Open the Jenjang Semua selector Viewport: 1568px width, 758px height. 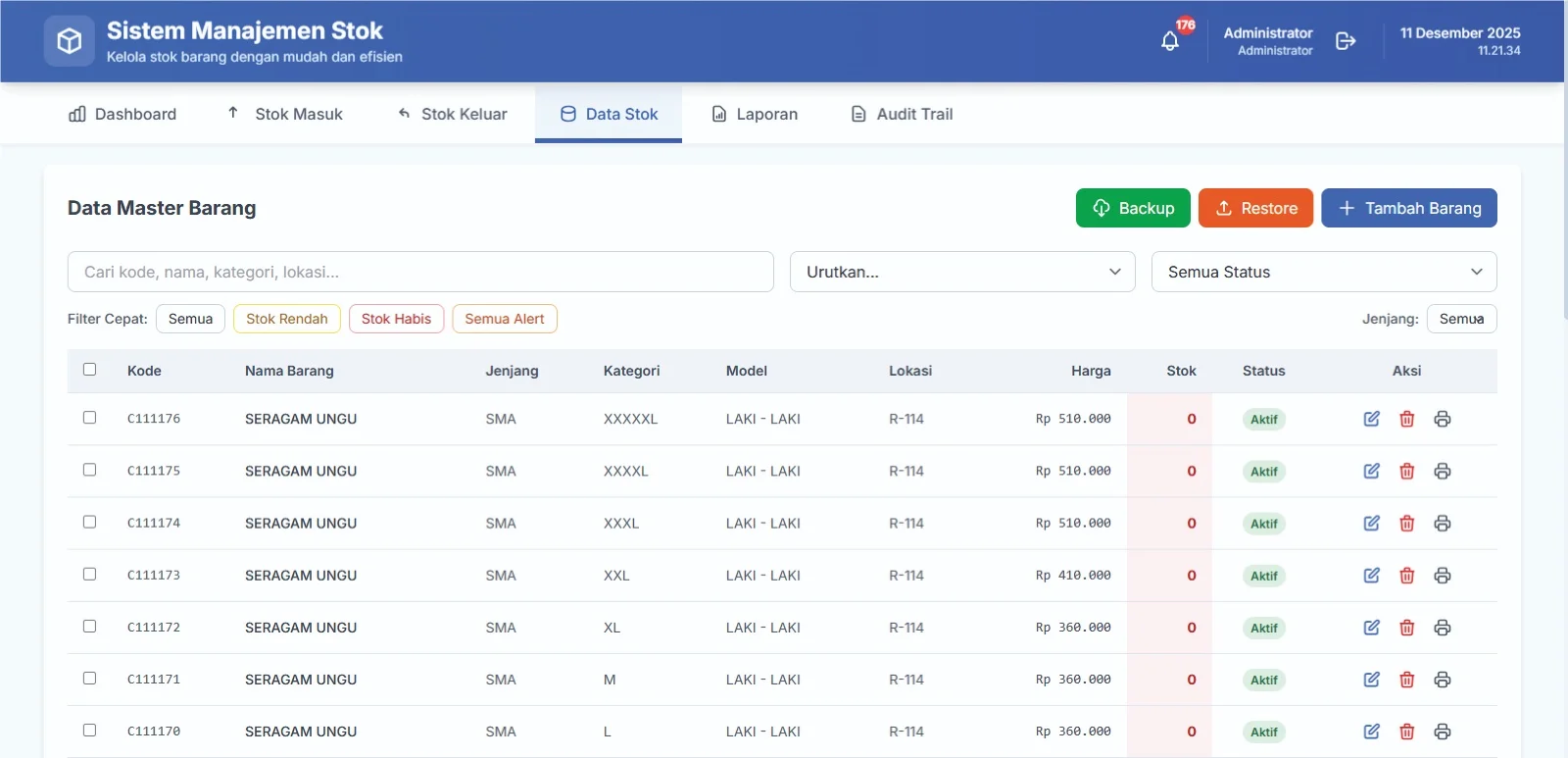(x=1462, y=319)
